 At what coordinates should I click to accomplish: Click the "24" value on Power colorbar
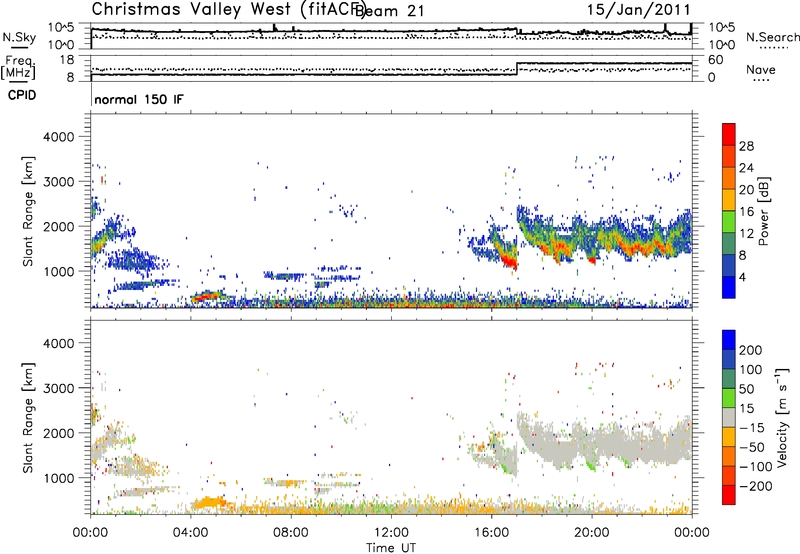(x=746, y=168)
